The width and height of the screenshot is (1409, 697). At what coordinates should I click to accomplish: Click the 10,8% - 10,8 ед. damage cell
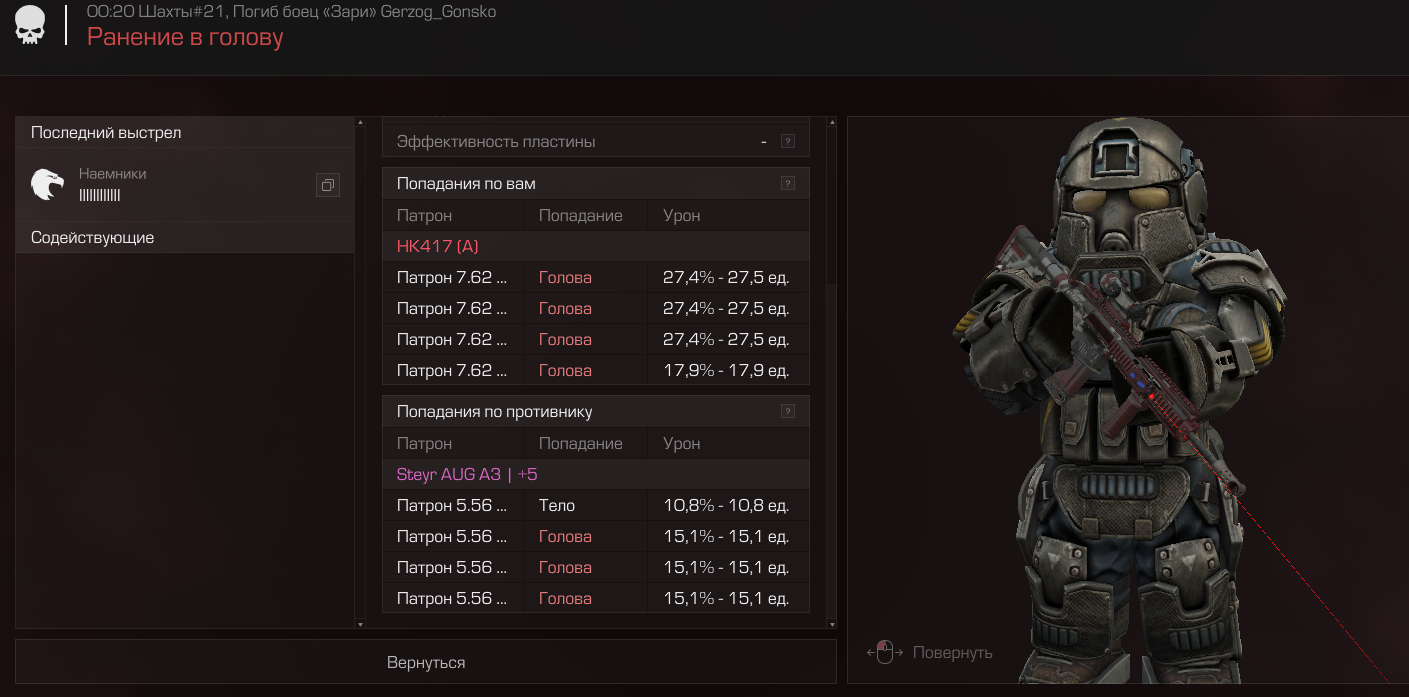[x=726, y=505]
